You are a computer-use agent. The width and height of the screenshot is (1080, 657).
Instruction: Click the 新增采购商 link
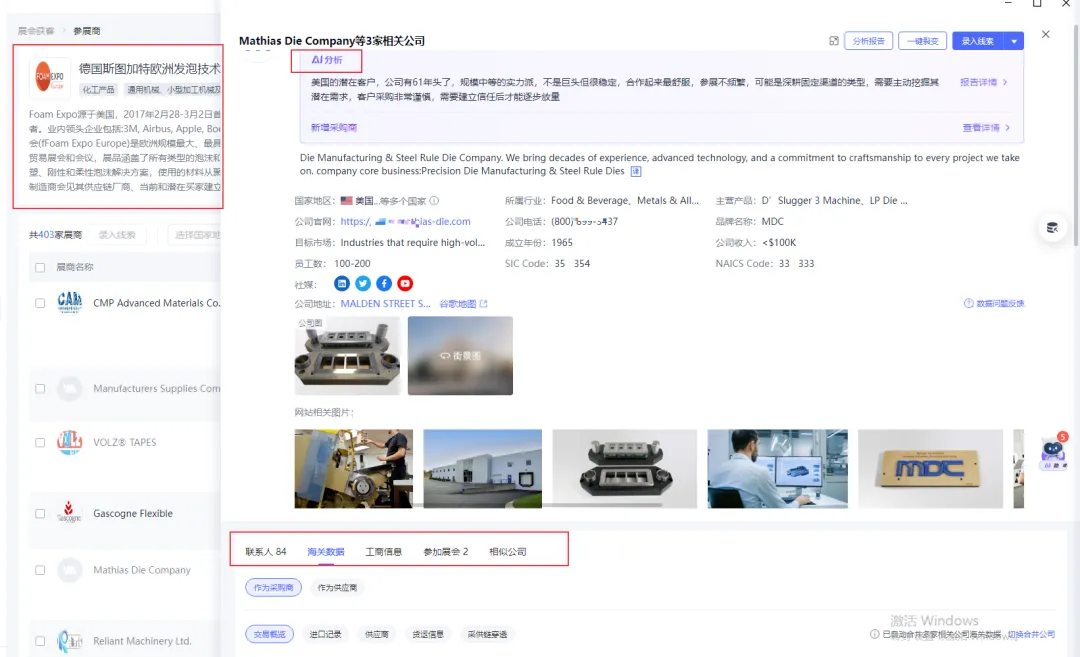click(333, 128)
